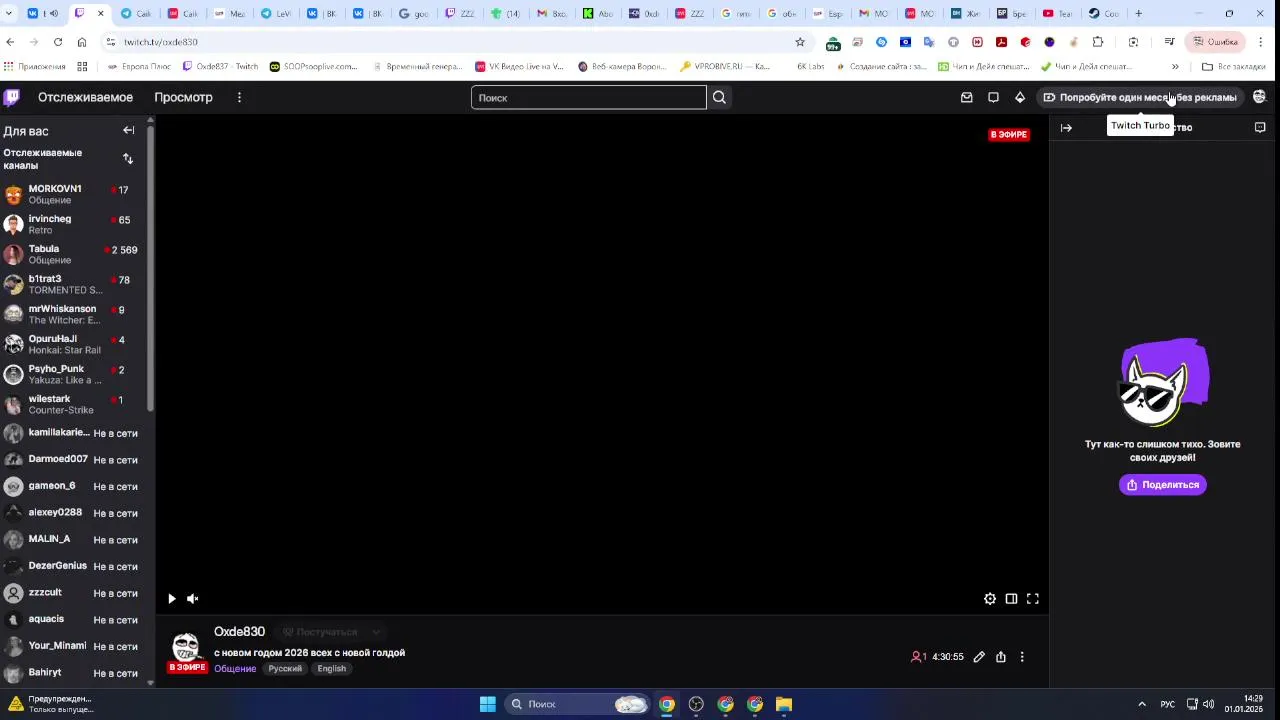Share the stream via the upload icon

tap(1000, 657)
